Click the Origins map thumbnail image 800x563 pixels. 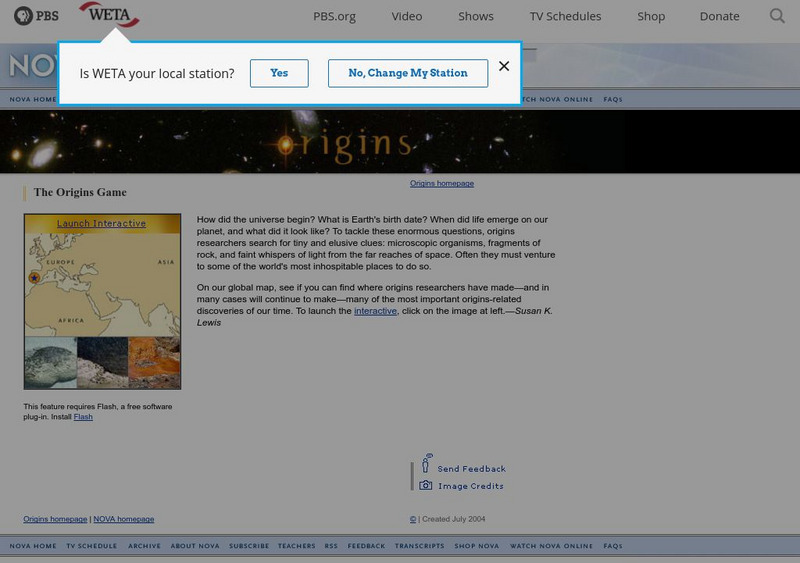pos(103,302)
